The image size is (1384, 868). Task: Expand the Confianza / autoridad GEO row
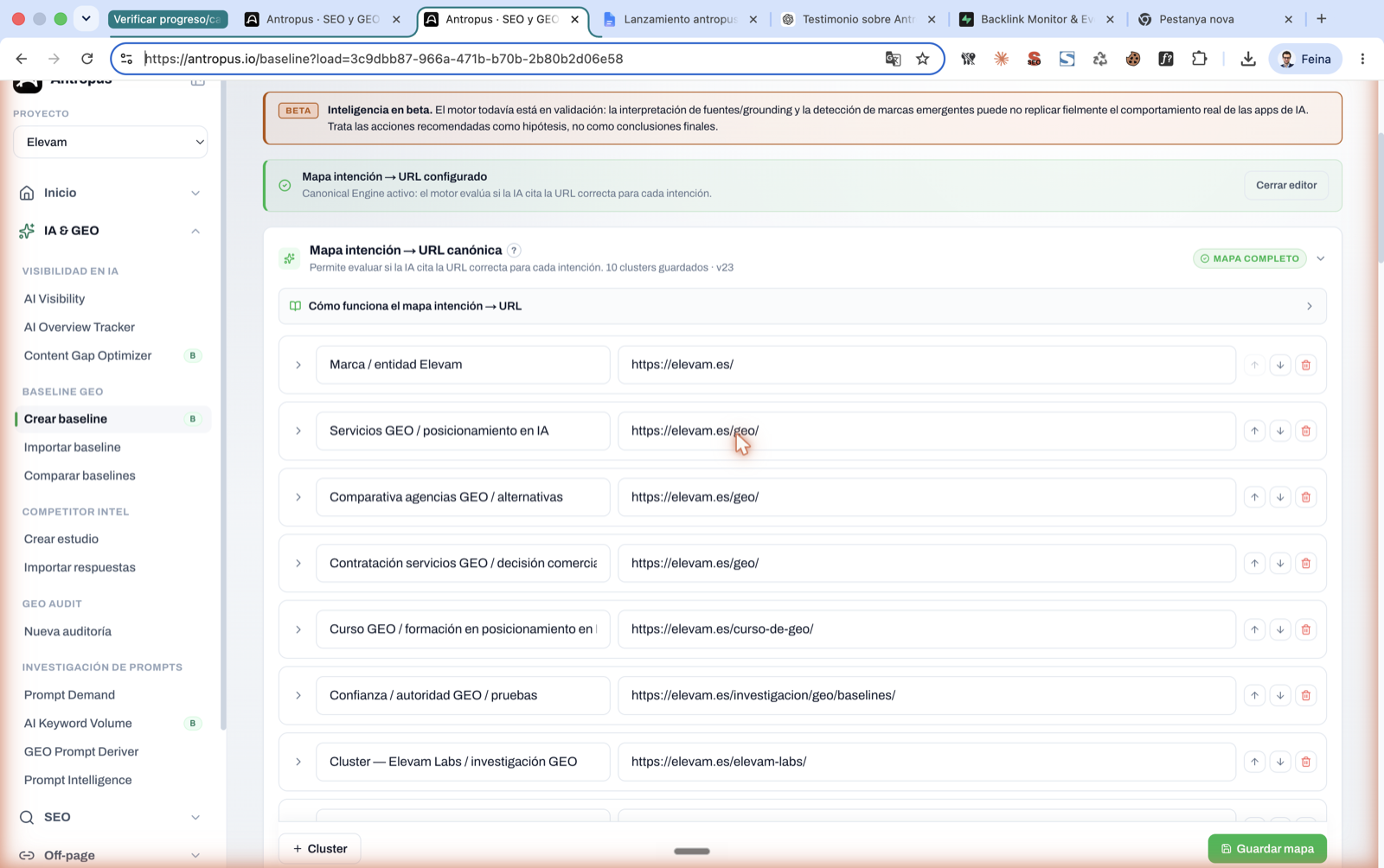pyautogui.click(x=298, y=695)
